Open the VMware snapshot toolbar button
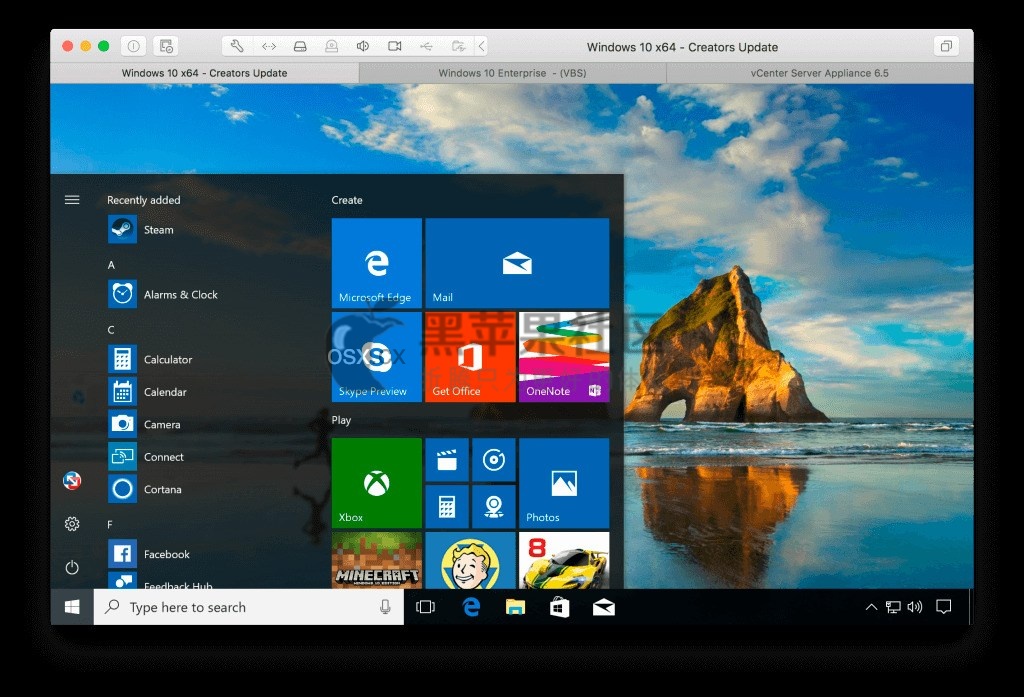Viewport: 1024px width, 697px height. 166,46
